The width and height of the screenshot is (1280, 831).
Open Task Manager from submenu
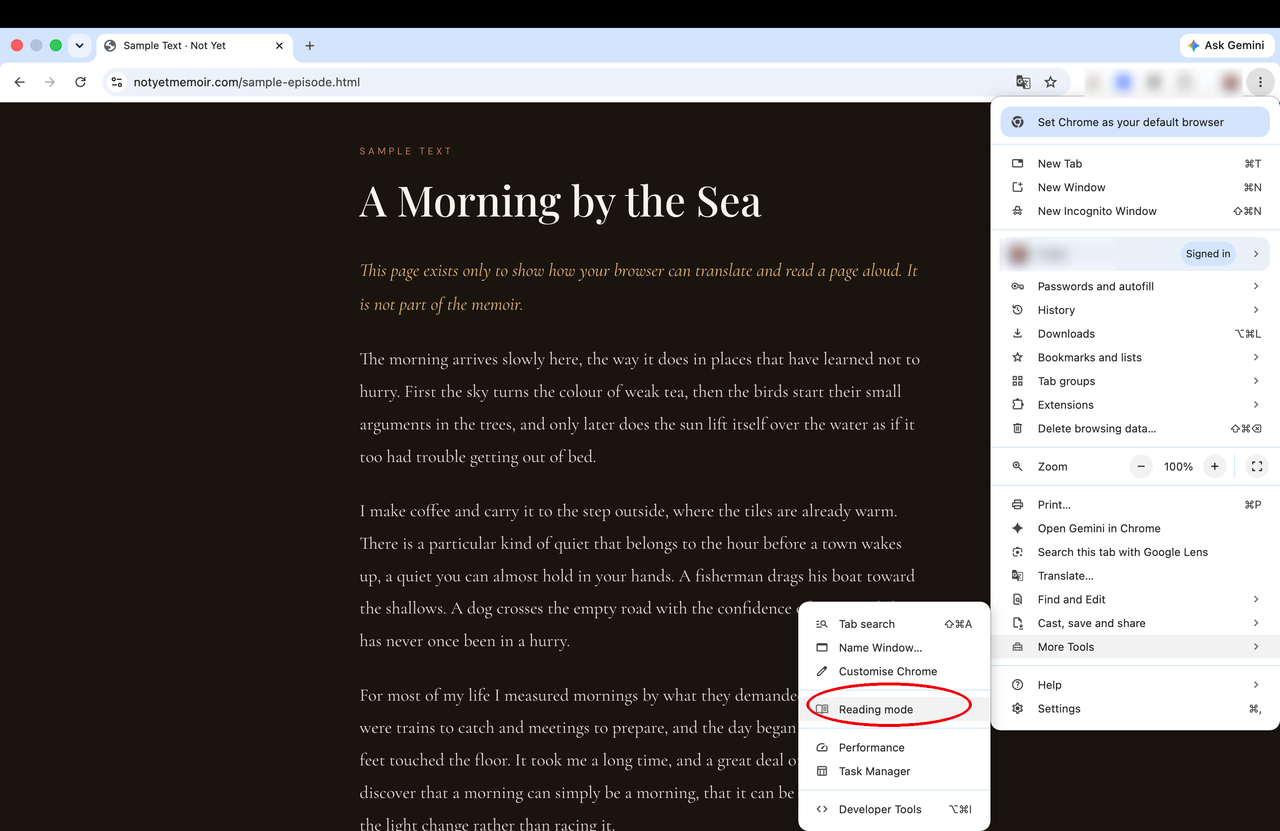pyautogui.click(x=894, y=772)
